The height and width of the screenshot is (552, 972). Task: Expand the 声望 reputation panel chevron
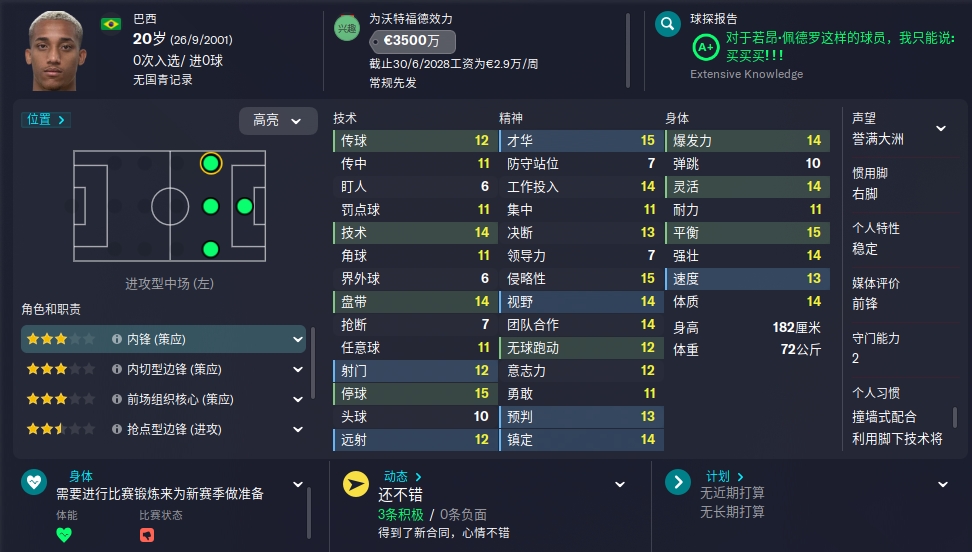coord(941,128)
